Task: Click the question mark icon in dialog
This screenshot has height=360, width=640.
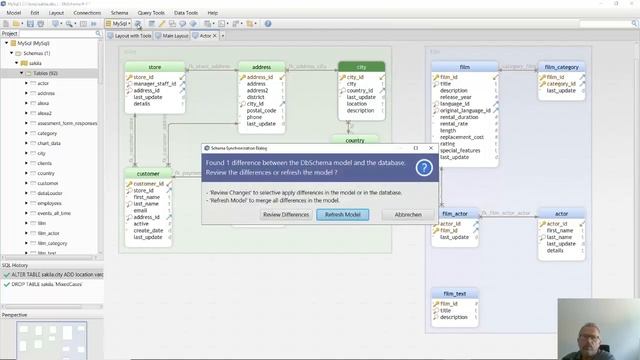Action: (x=424, y=168)
